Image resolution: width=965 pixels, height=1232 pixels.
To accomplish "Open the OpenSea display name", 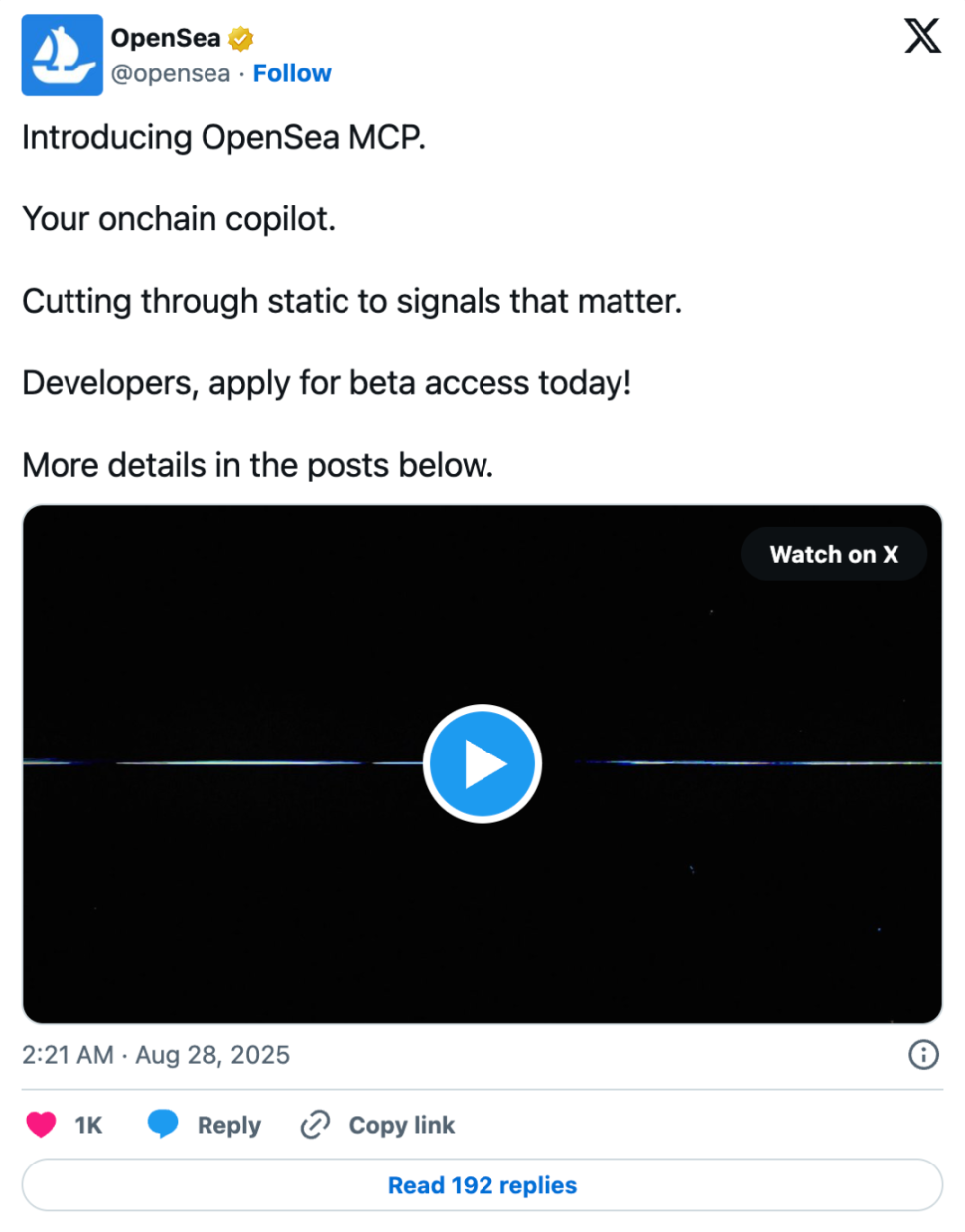I will click(166, 38).
